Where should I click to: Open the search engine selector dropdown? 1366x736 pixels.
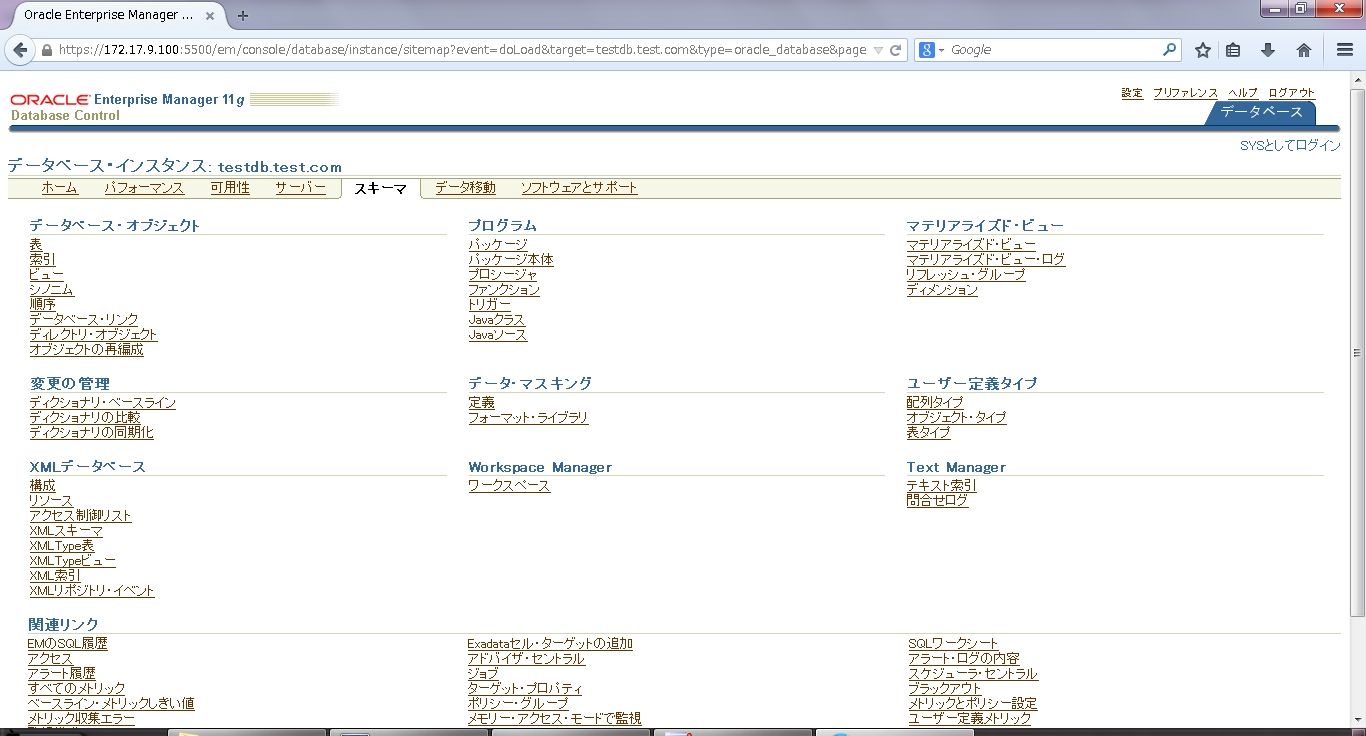tap(932, 50)
